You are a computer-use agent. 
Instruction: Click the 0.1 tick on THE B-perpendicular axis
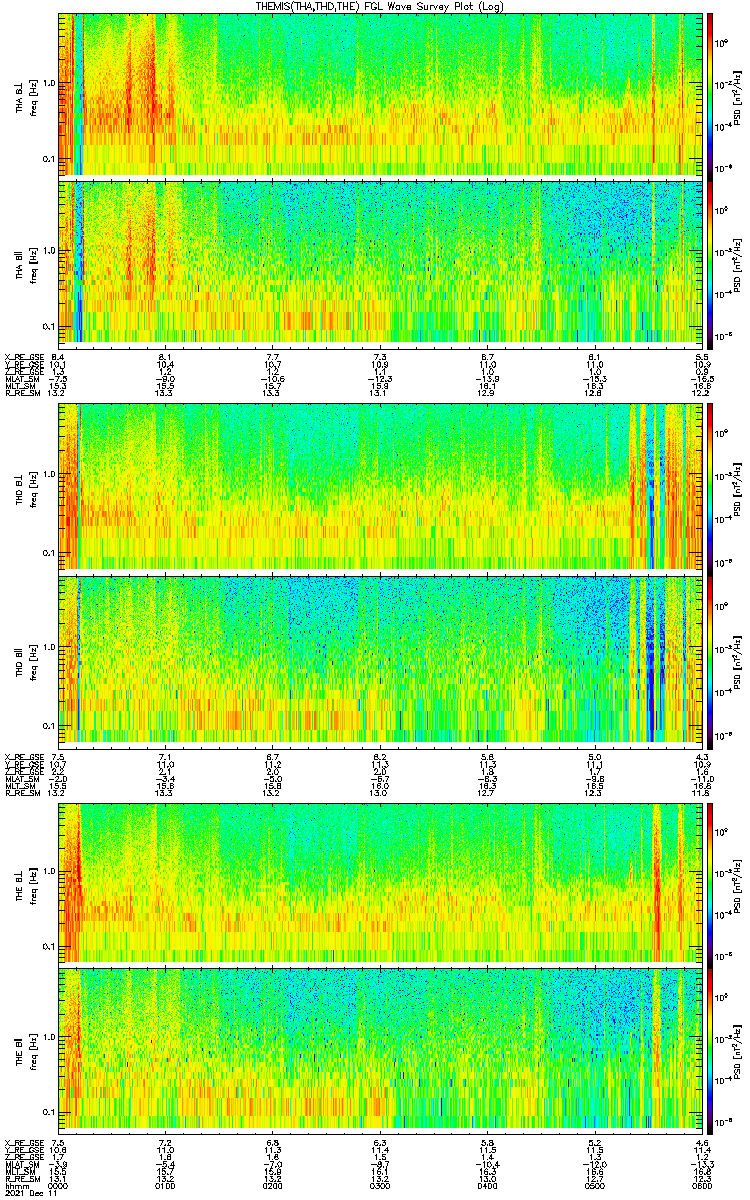(49, 946)
